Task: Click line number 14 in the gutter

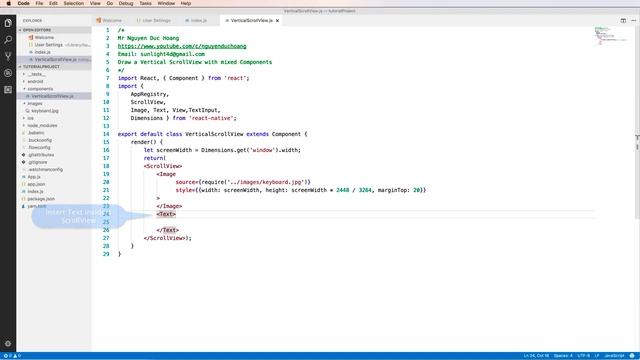Action: coord(106,134)
